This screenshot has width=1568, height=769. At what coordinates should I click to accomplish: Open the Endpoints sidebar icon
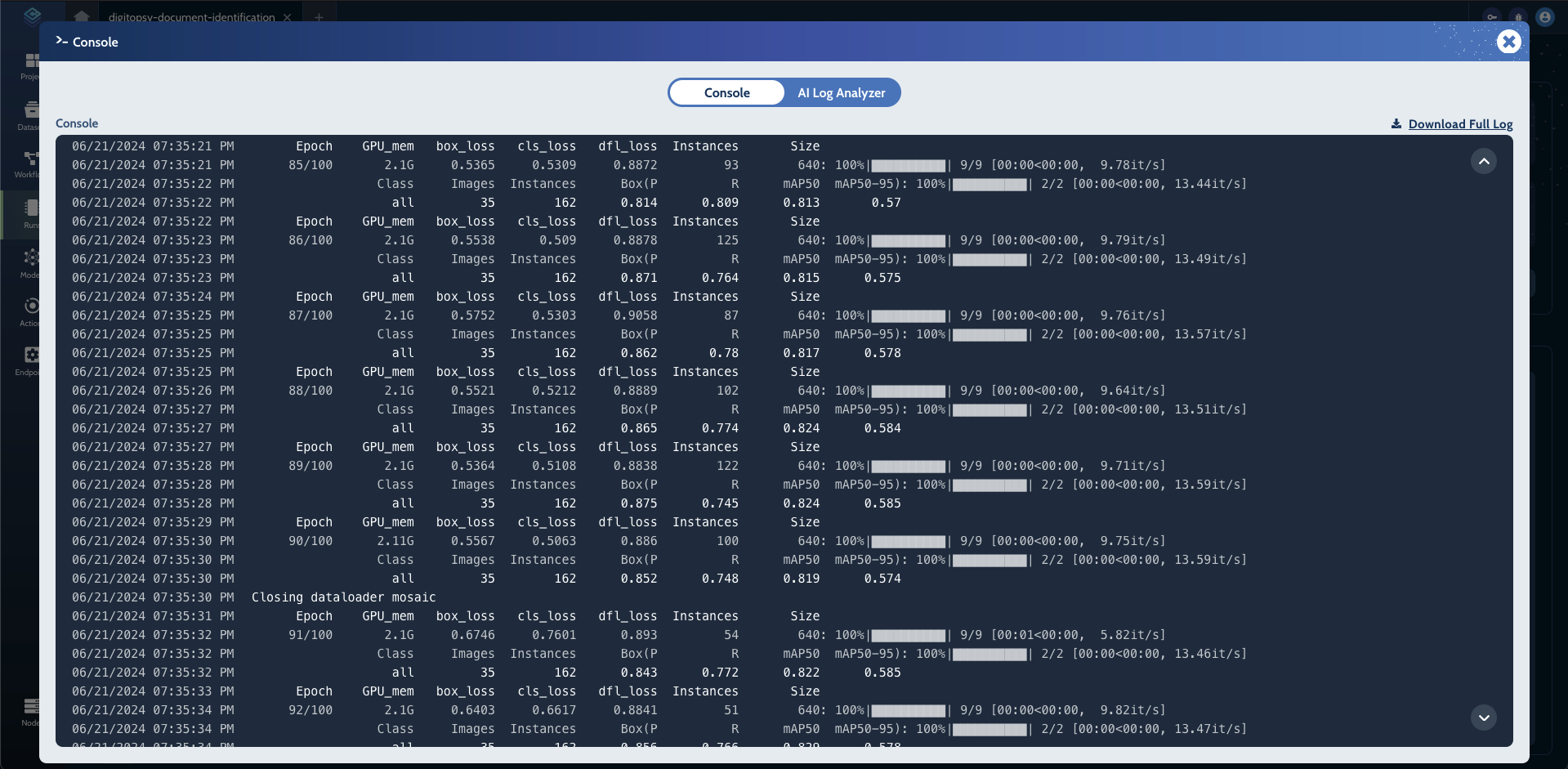pyautogui.click(x=31, y=358)
